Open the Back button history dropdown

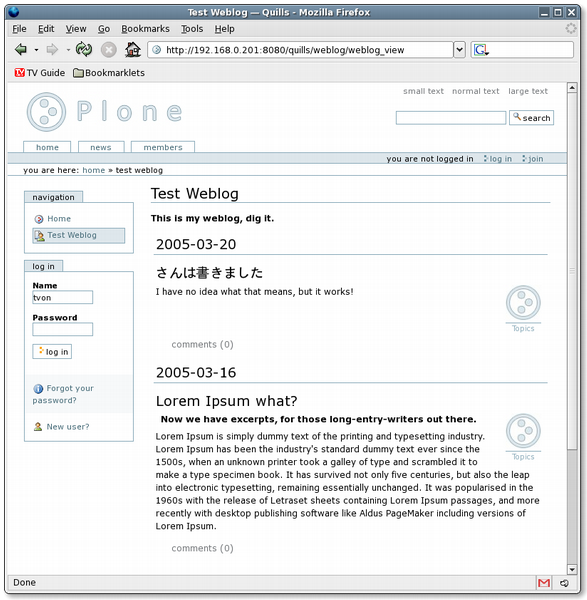point(36,50)
